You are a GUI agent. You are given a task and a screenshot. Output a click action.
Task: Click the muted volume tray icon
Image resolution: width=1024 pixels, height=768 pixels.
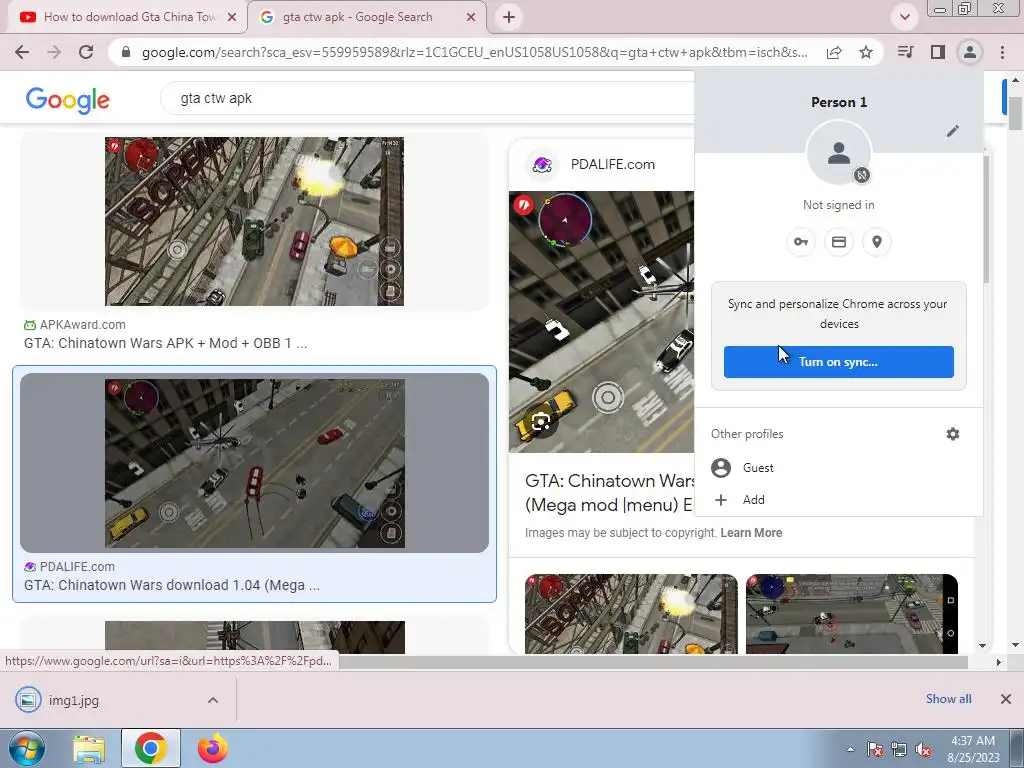(923, 749)
